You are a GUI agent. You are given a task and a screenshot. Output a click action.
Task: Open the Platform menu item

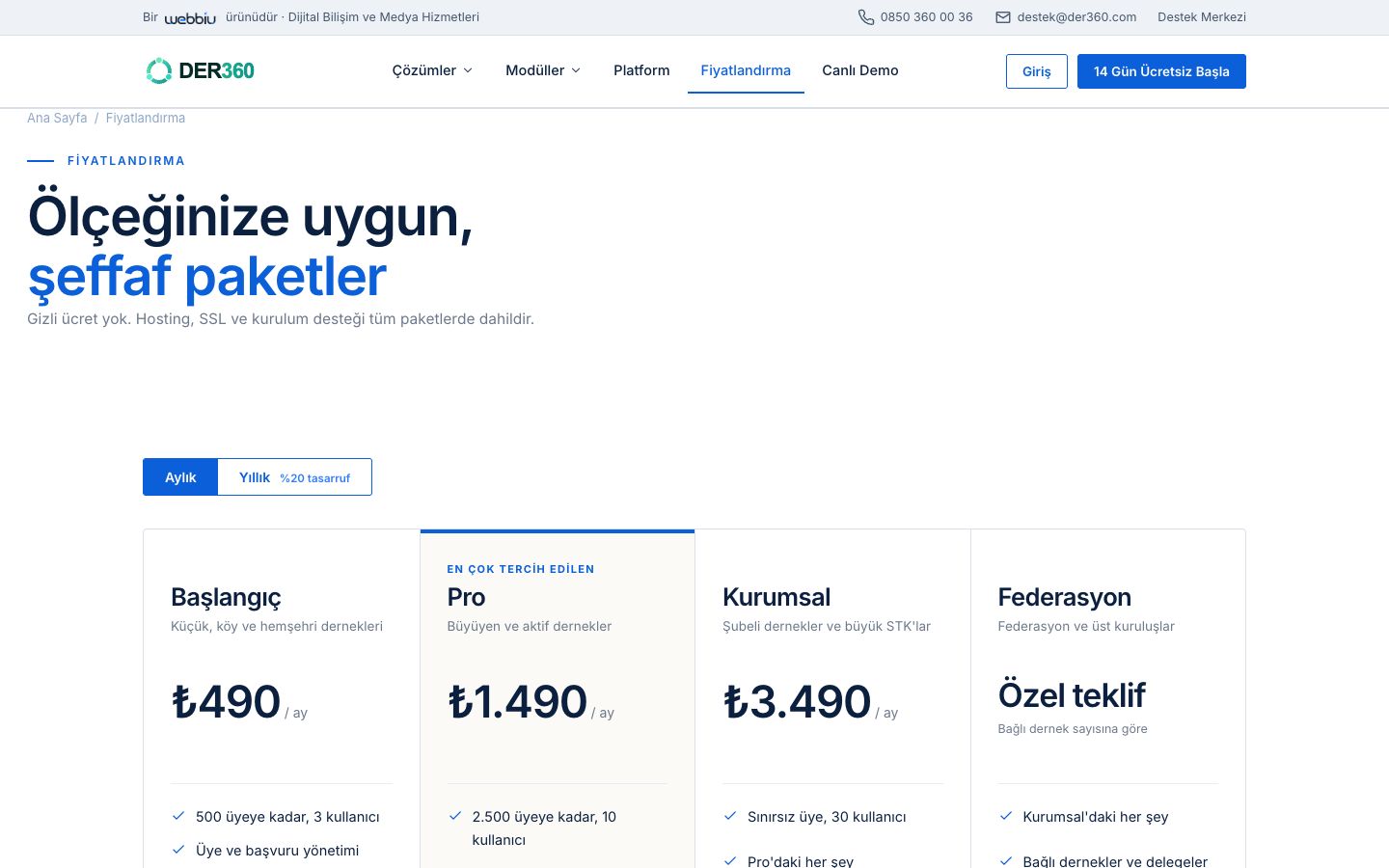coord(641,70)
